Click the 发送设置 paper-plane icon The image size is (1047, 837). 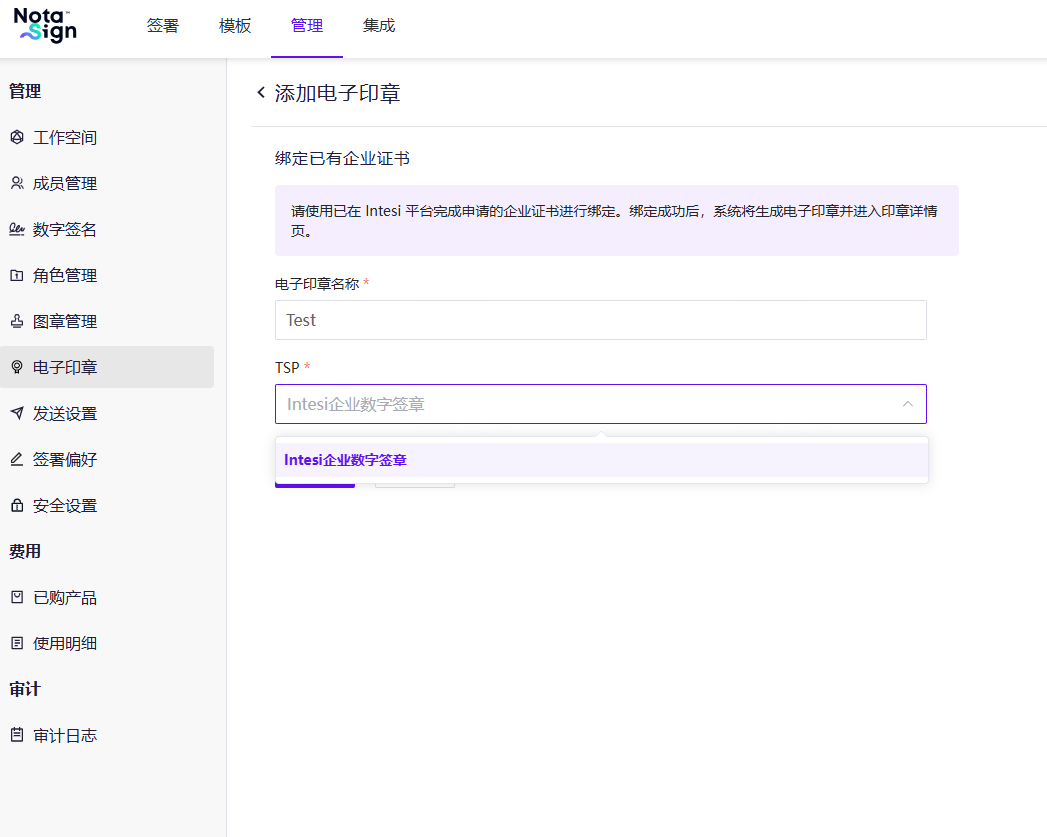[x=17, y=413]
